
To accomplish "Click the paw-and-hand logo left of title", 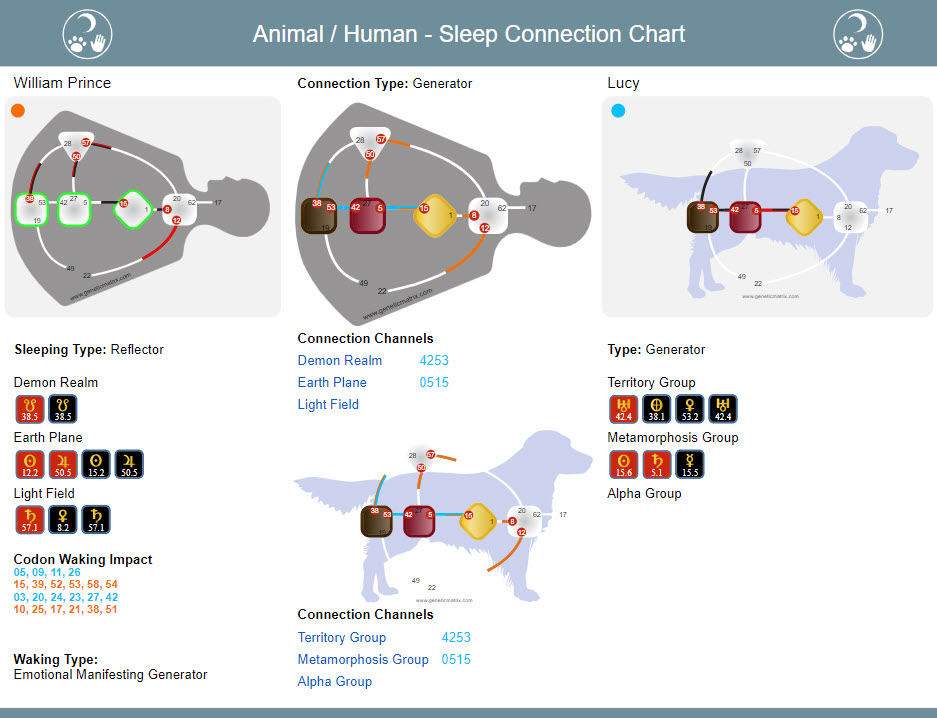I will (x=87, y=34).
